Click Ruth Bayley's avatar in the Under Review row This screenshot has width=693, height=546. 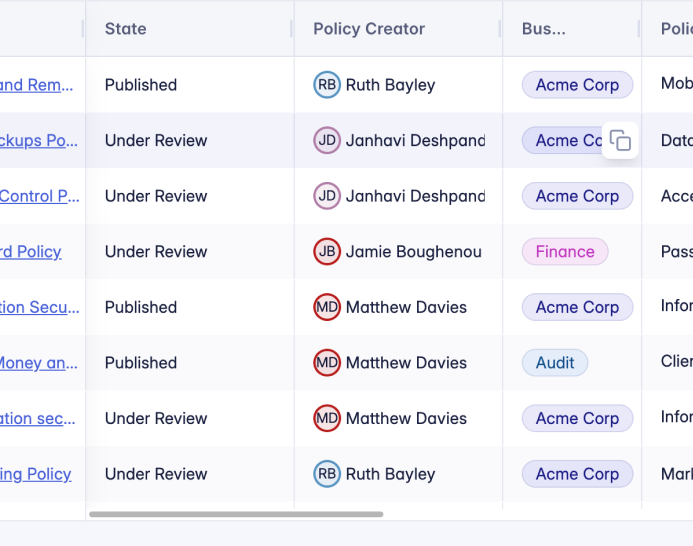327,474
